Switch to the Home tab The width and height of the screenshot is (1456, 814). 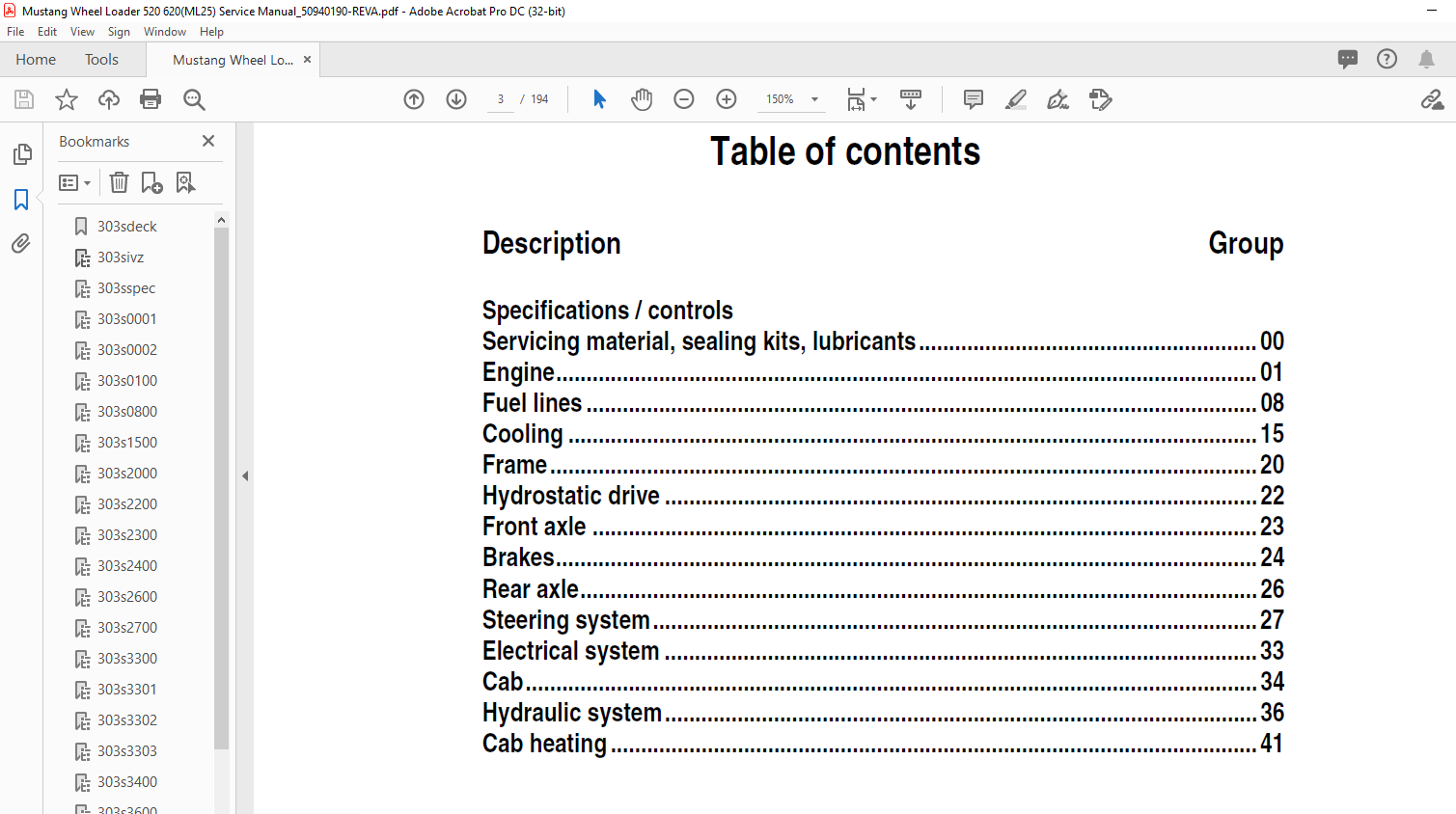click(36, 60)
